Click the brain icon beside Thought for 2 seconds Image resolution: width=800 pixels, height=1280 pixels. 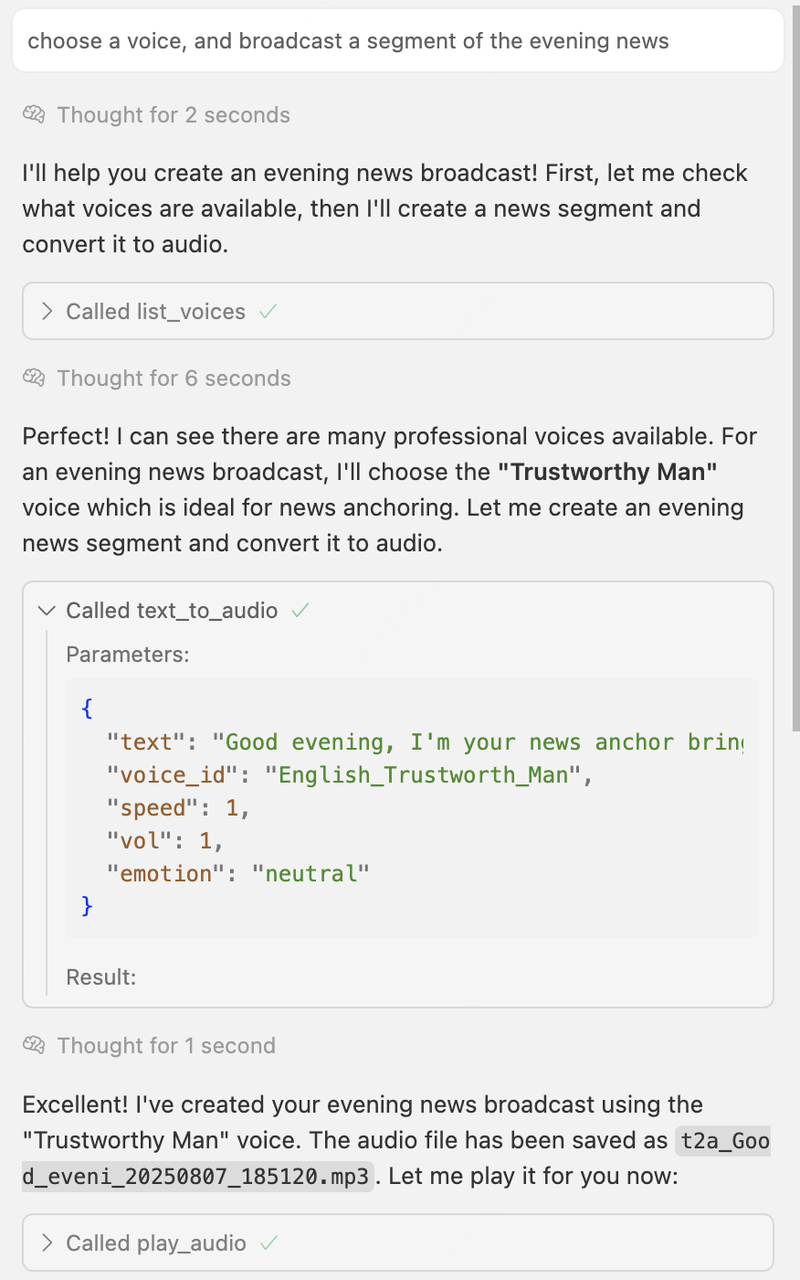(x=35, y=115)
